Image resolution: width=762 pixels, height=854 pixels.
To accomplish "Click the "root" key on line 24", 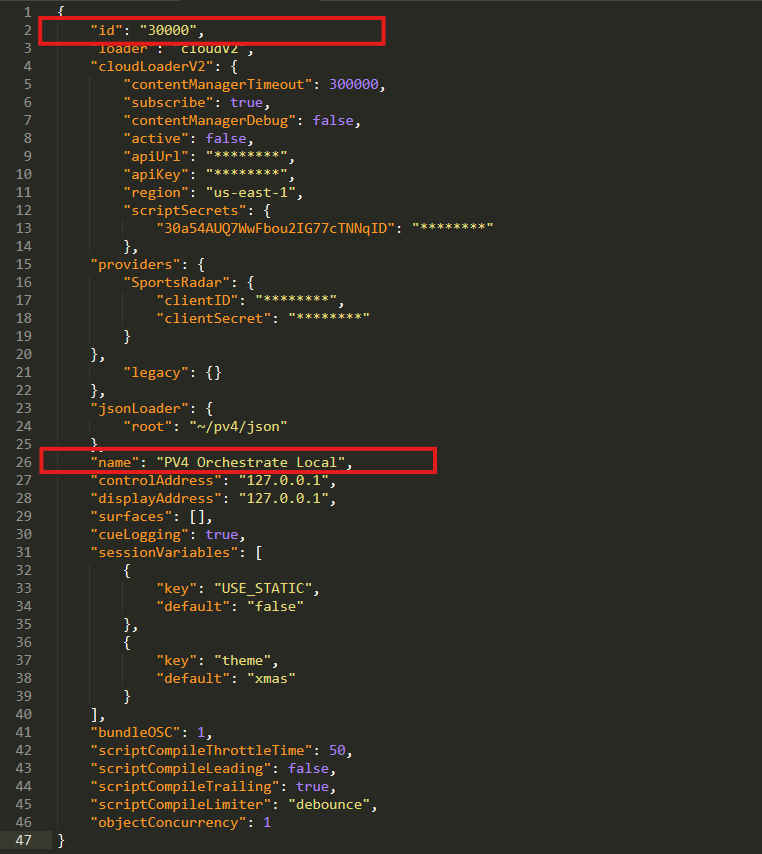I will (148, 426).
